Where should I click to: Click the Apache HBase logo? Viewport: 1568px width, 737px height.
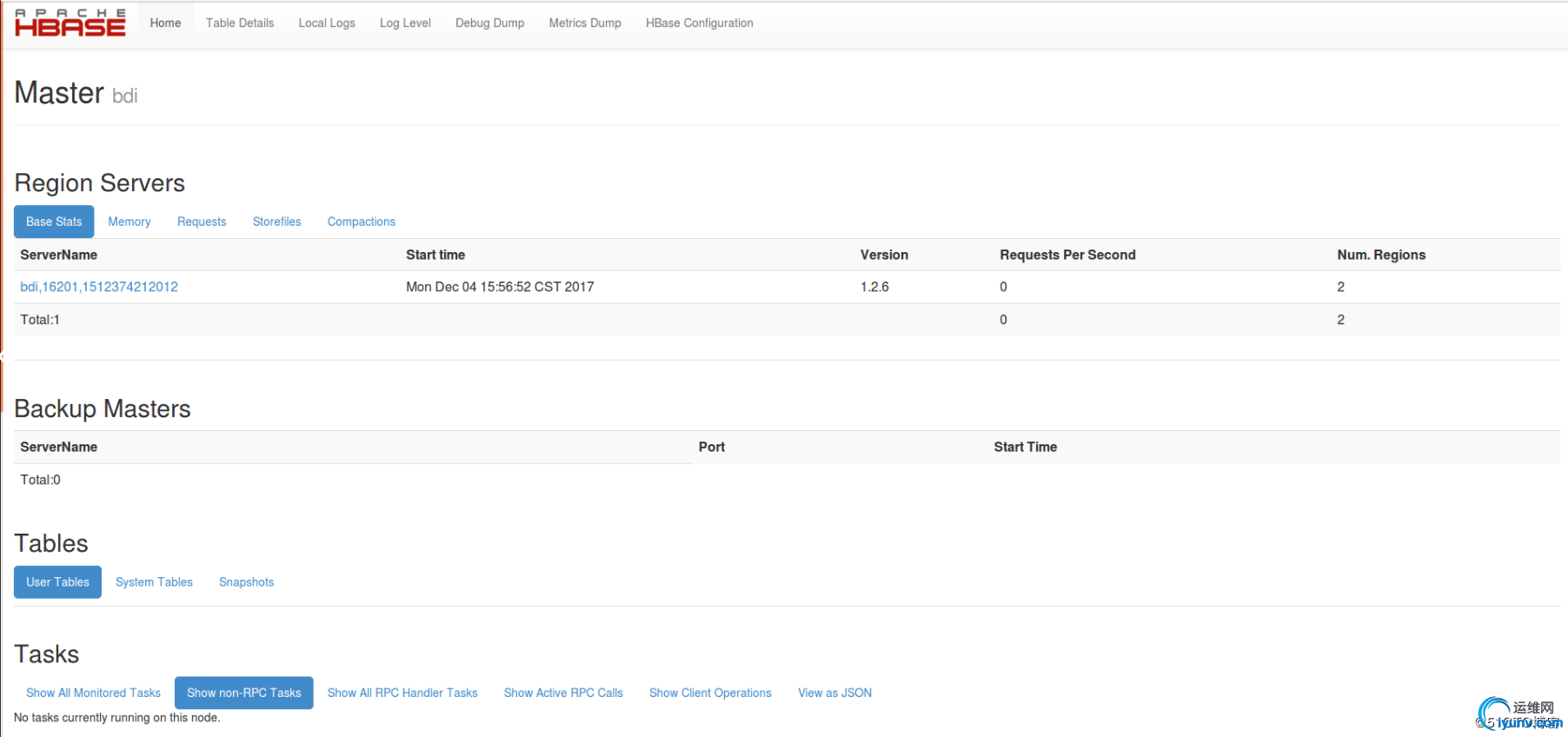point(70,23)
